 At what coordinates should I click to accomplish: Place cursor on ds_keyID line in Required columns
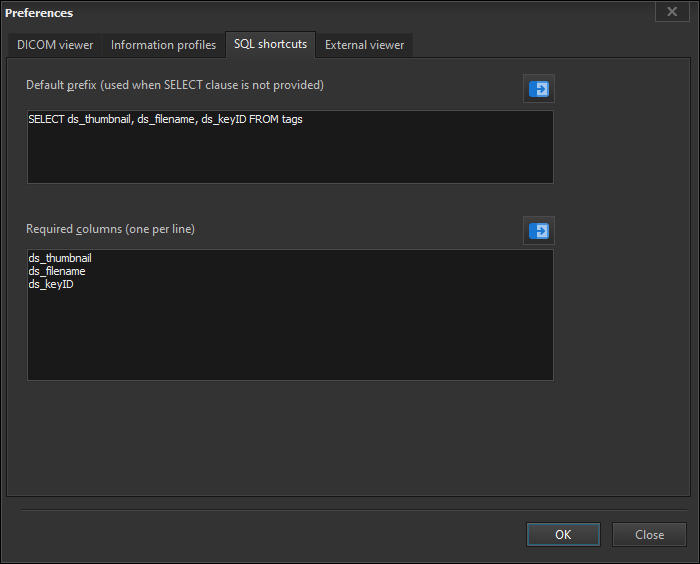[x=51, y=284]
